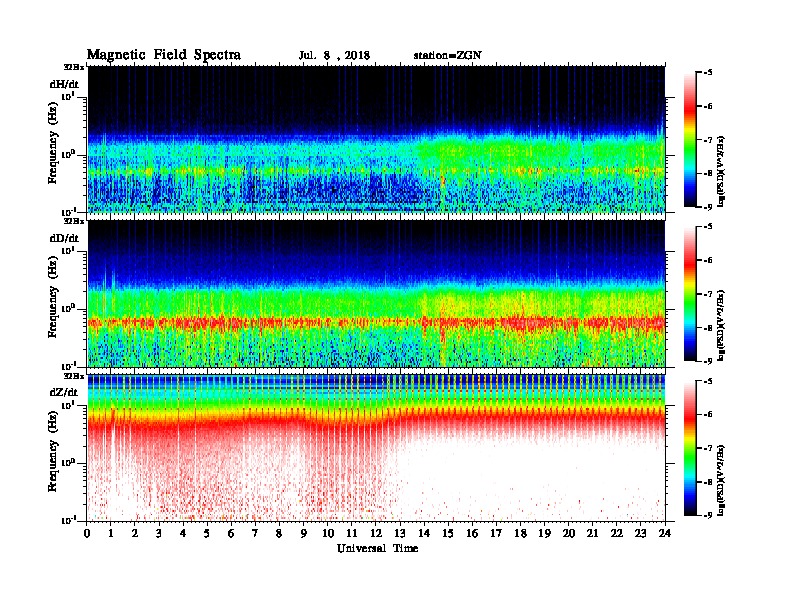792x612 pixels.
Task: Click the hour 23 tick label
Action: 640,533
